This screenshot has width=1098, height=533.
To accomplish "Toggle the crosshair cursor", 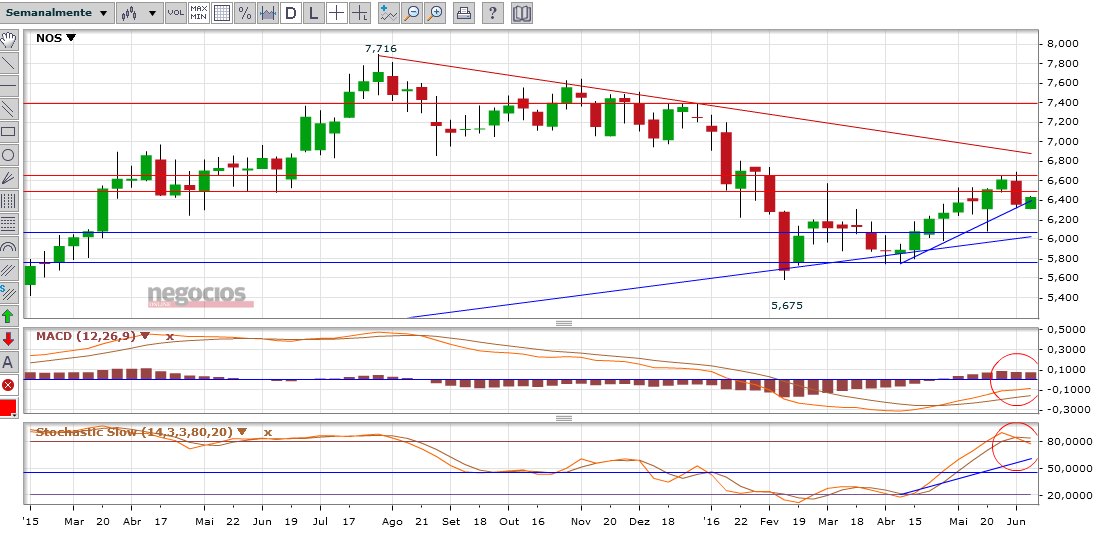I will point(337,13).
